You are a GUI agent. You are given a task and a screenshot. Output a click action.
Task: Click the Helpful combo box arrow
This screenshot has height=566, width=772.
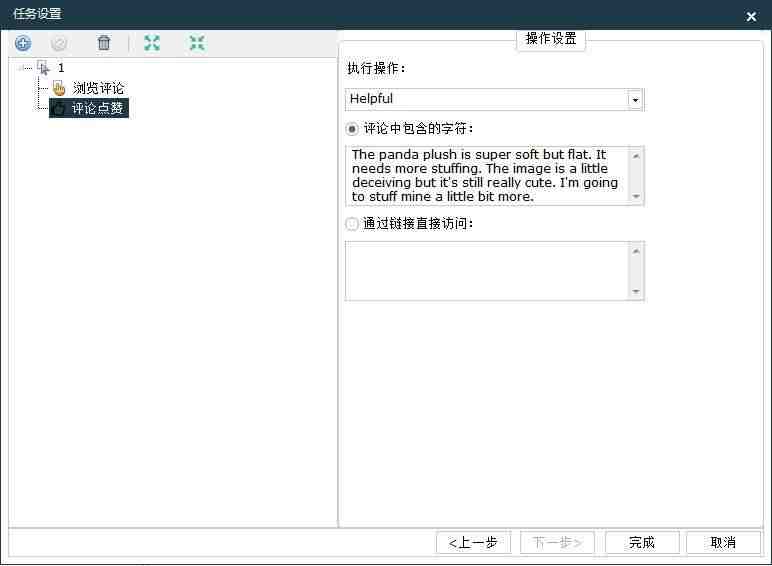click(x=635, y=100)
